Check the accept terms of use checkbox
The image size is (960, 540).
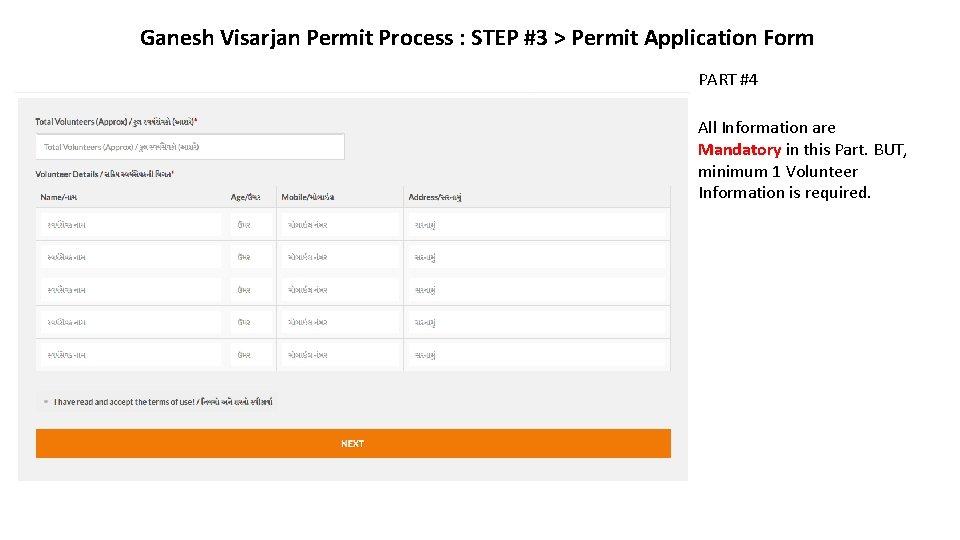pyautogui.click(x=46, y=402)
